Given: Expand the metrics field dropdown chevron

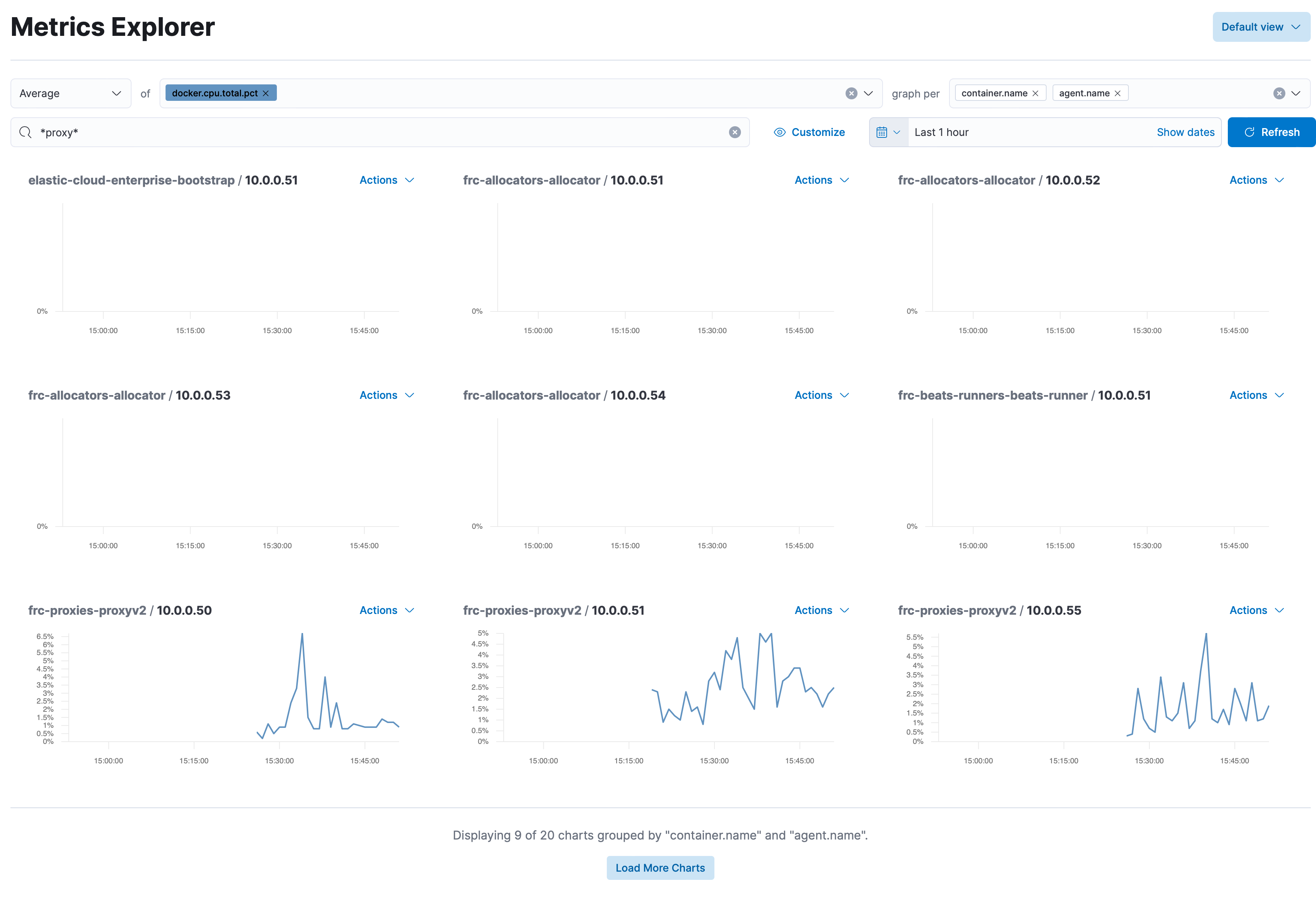Looking at the screenshot, I should (868, 93).
